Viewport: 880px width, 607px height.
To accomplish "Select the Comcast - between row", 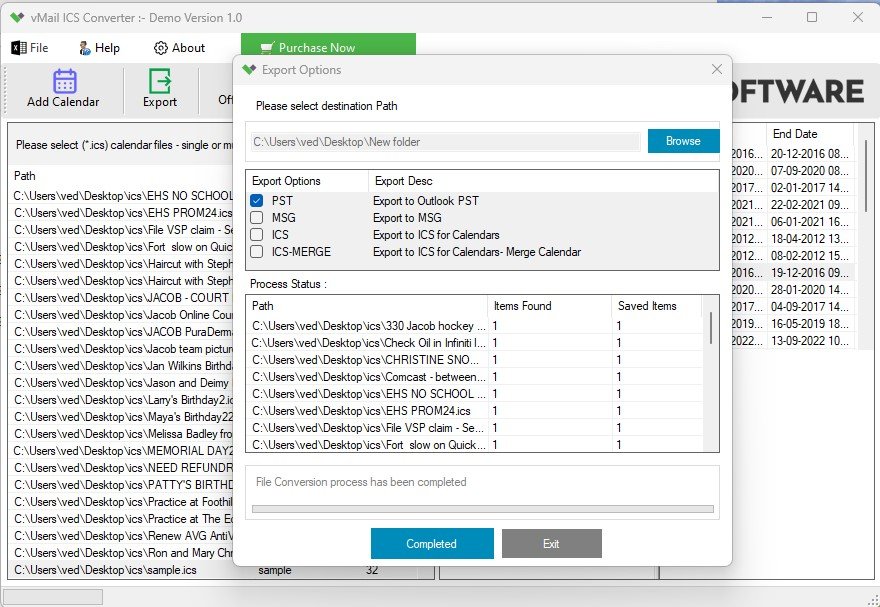I will tap(475, 377).
